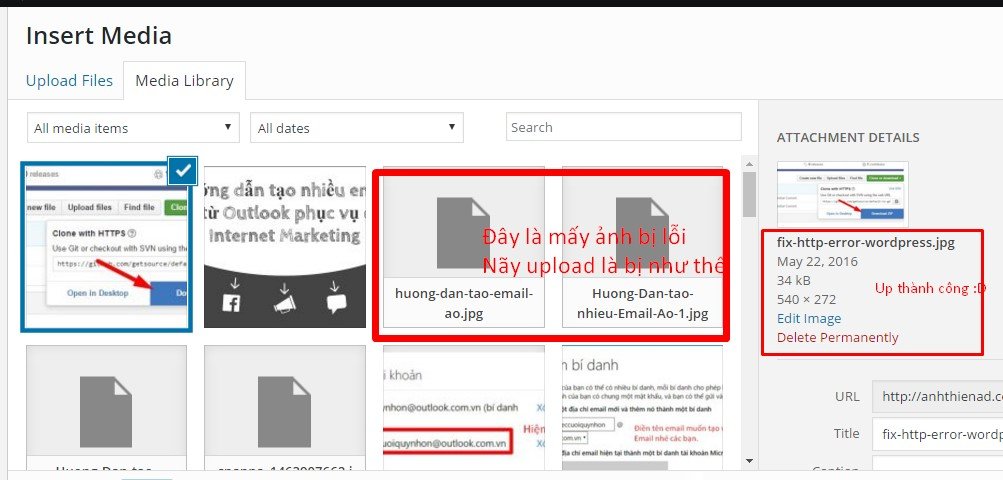The width and height of the screenshot is (1003, 480).
Task: Select the Outlook Internet Marketing thumbnail
Action: tap(285, 247)
